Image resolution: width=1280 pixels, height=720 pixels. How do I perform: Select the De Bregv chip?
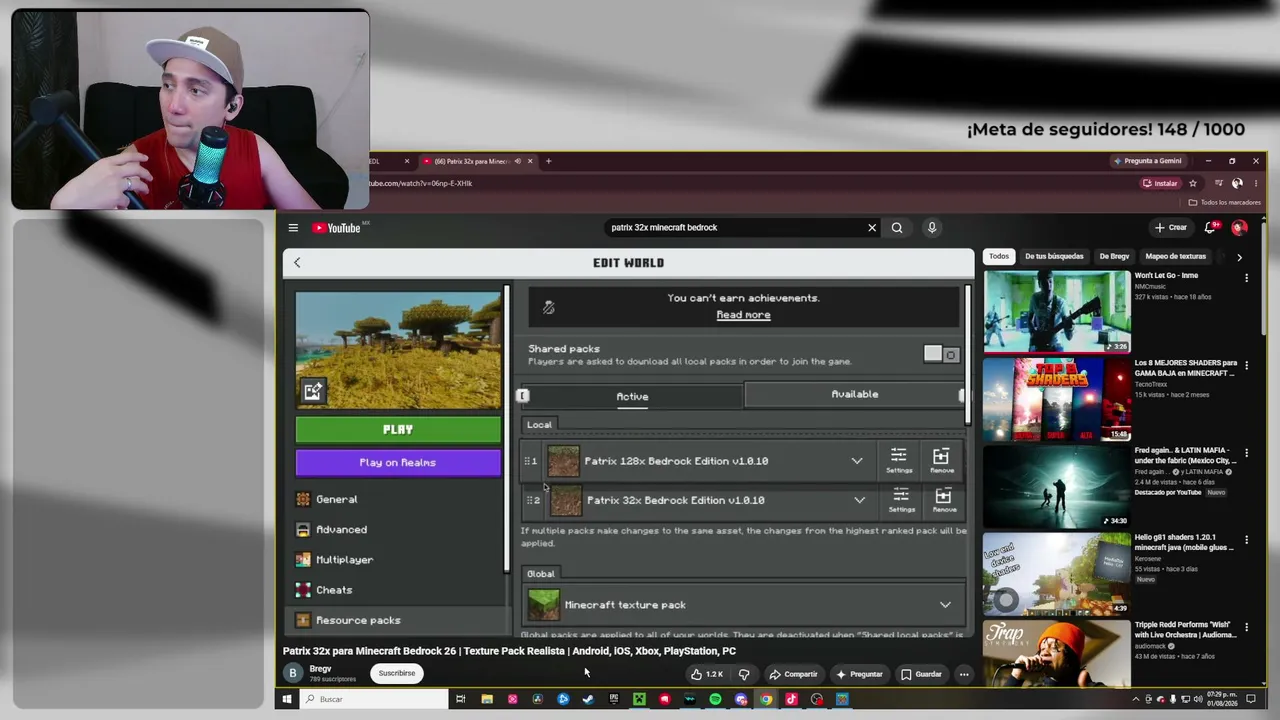[x=1114, y=257]
